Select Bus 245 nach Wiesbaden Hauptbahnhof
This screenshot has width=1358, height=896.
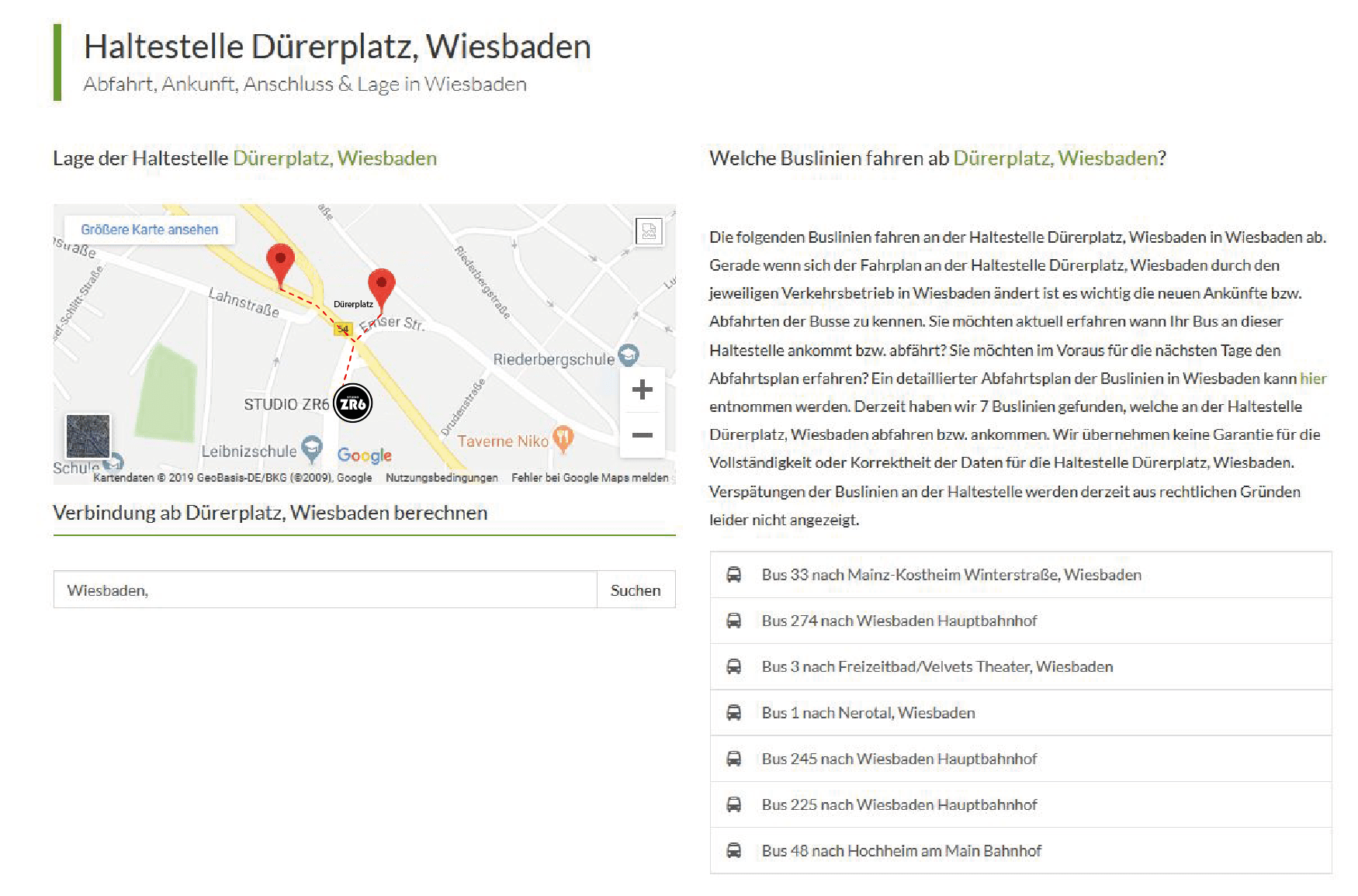coord(1020,759)
